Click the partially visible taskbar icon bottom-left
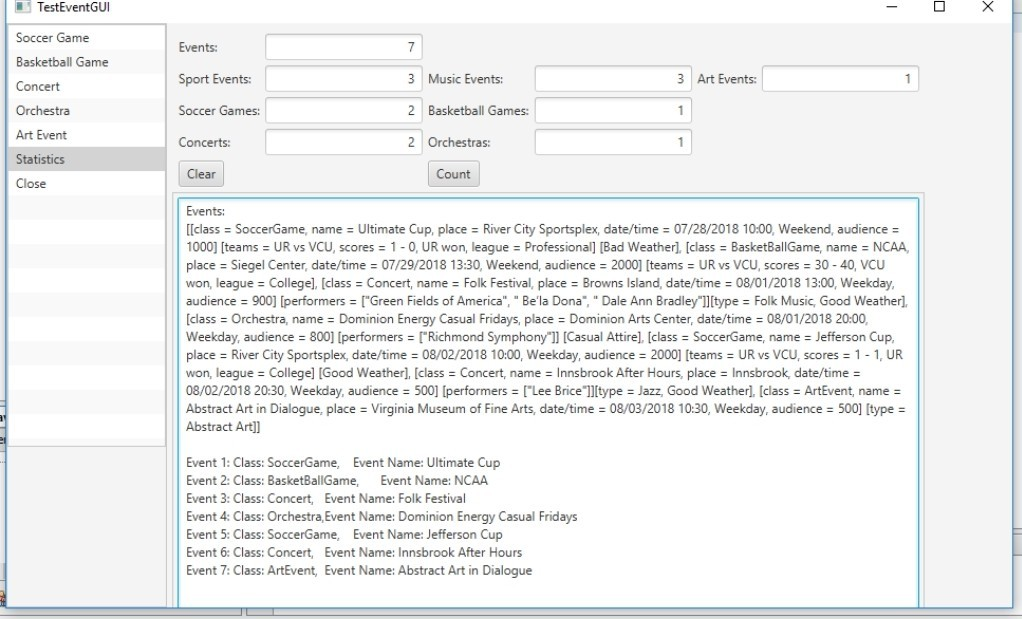 [x=5, y=600]
